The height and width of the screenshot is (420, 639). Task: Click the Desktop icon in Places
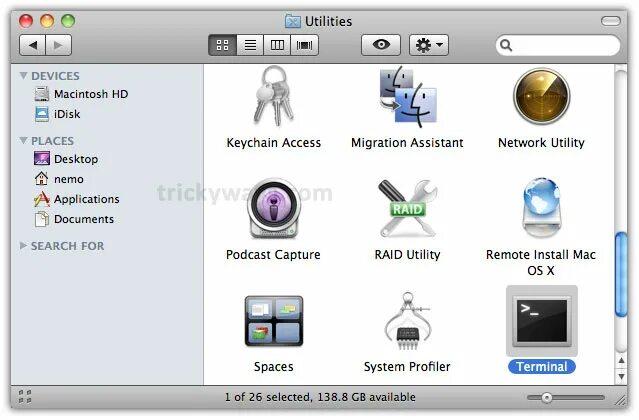point(42,158)
